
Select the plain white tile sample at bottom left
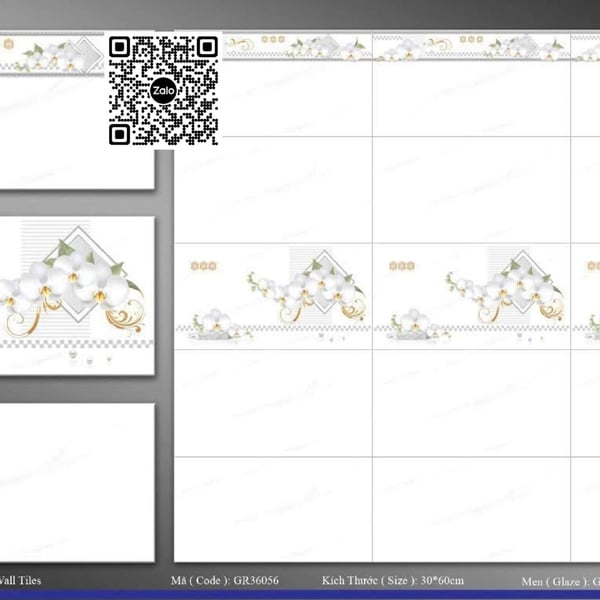pyautogui.click(x=77, y=483)
